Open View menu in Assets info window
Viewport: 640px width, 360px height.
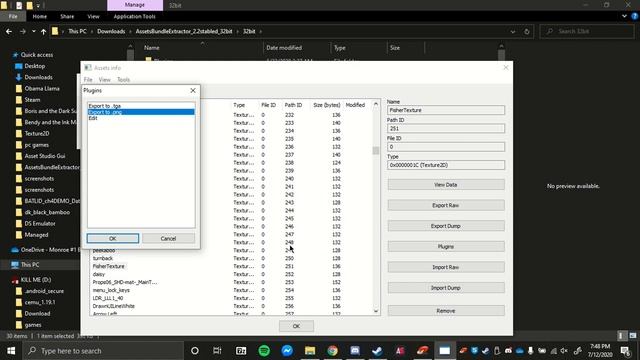(104, 80)
